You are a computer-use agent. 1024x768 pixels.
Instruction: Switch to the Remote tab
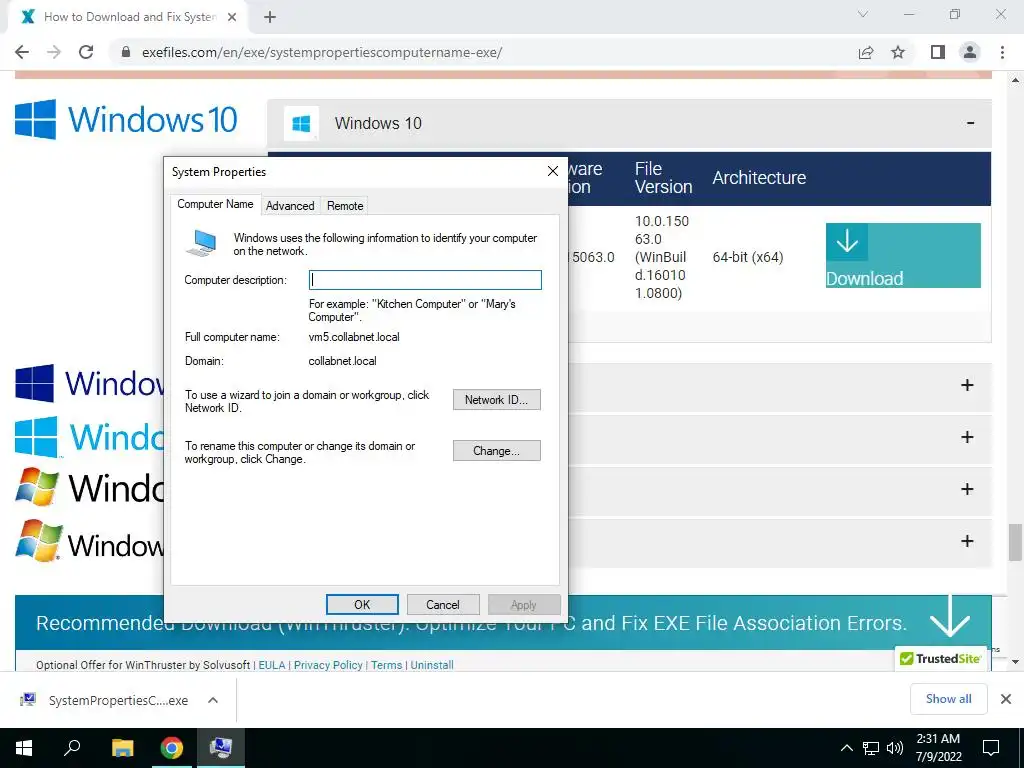pos(345,206)
